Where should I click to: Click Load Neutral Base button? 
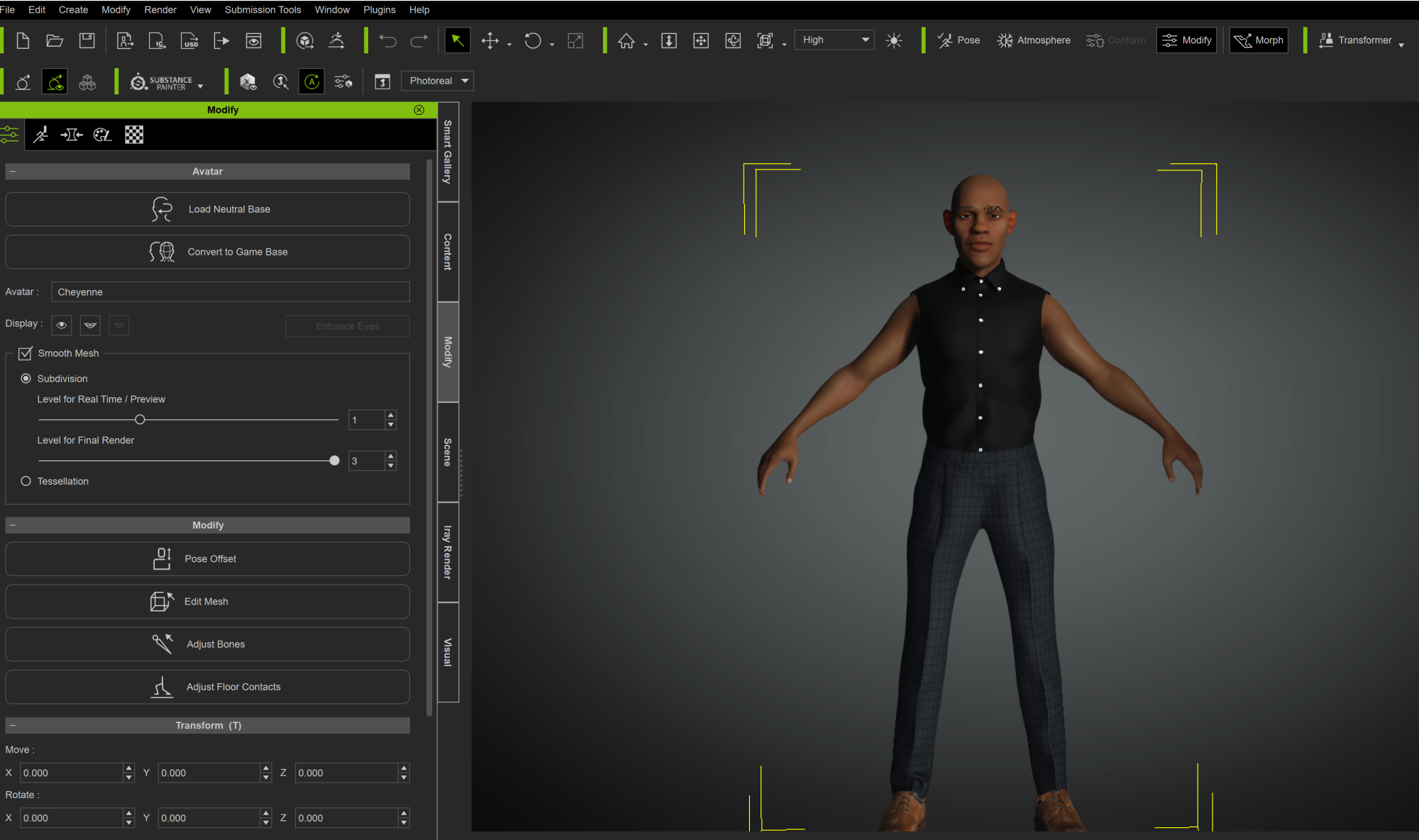tap(207, 209)
